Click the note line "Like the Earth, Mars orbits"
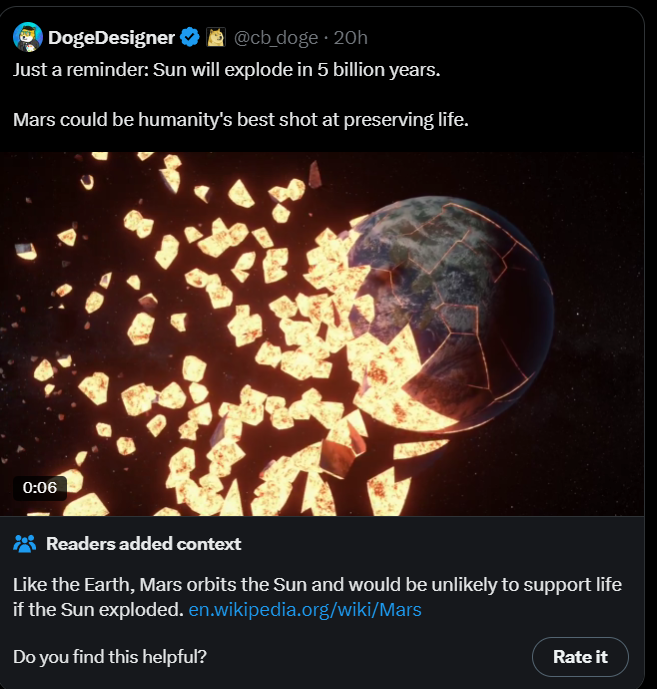 tap(316, 583)
